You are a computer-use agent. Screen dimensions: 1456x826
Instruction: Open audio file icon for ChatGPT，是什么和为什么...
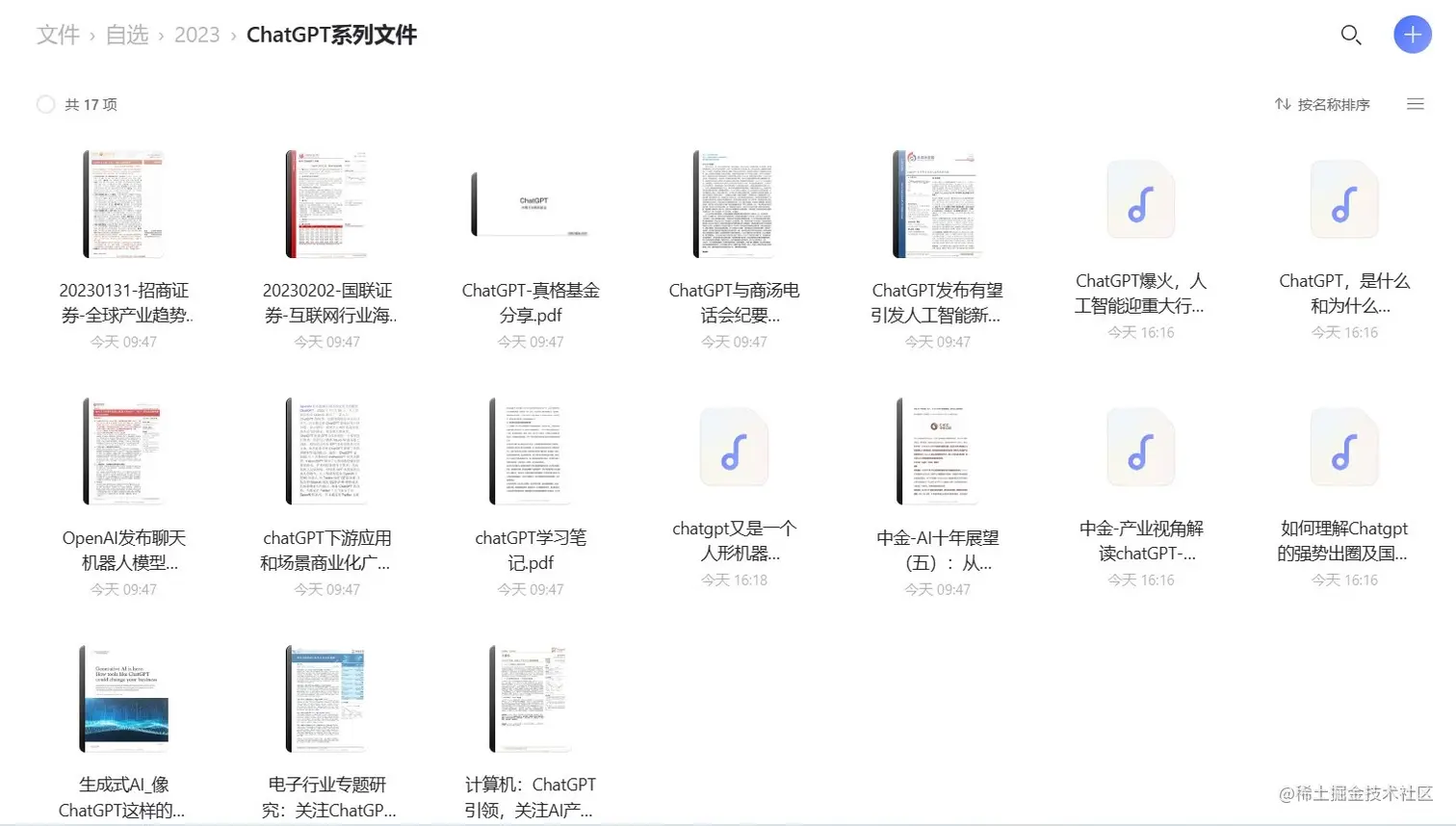[x=1344, y=201]
